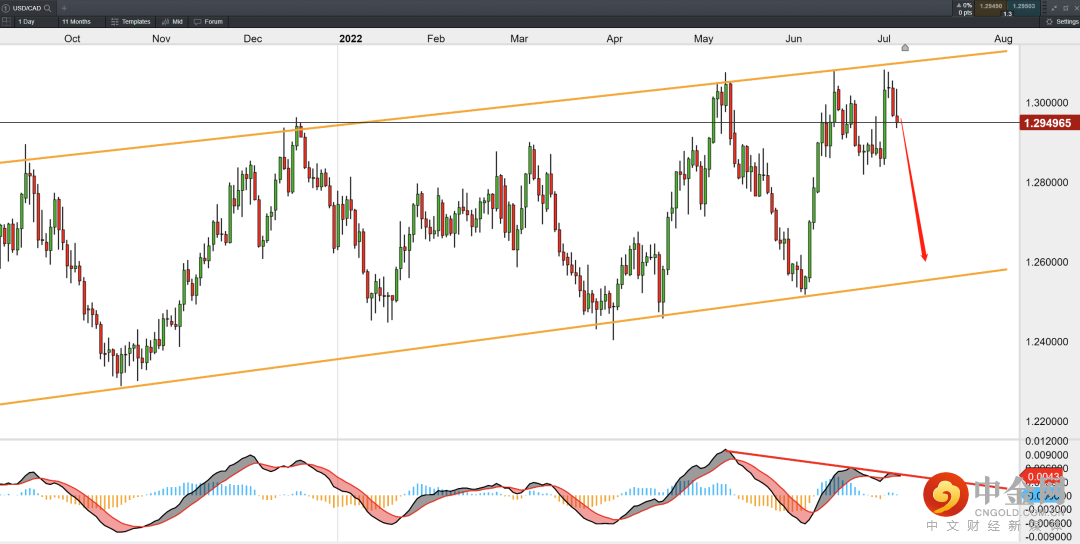Click the grey time-axis marker near Jul

pyautogui.click(x=905, y=47)
